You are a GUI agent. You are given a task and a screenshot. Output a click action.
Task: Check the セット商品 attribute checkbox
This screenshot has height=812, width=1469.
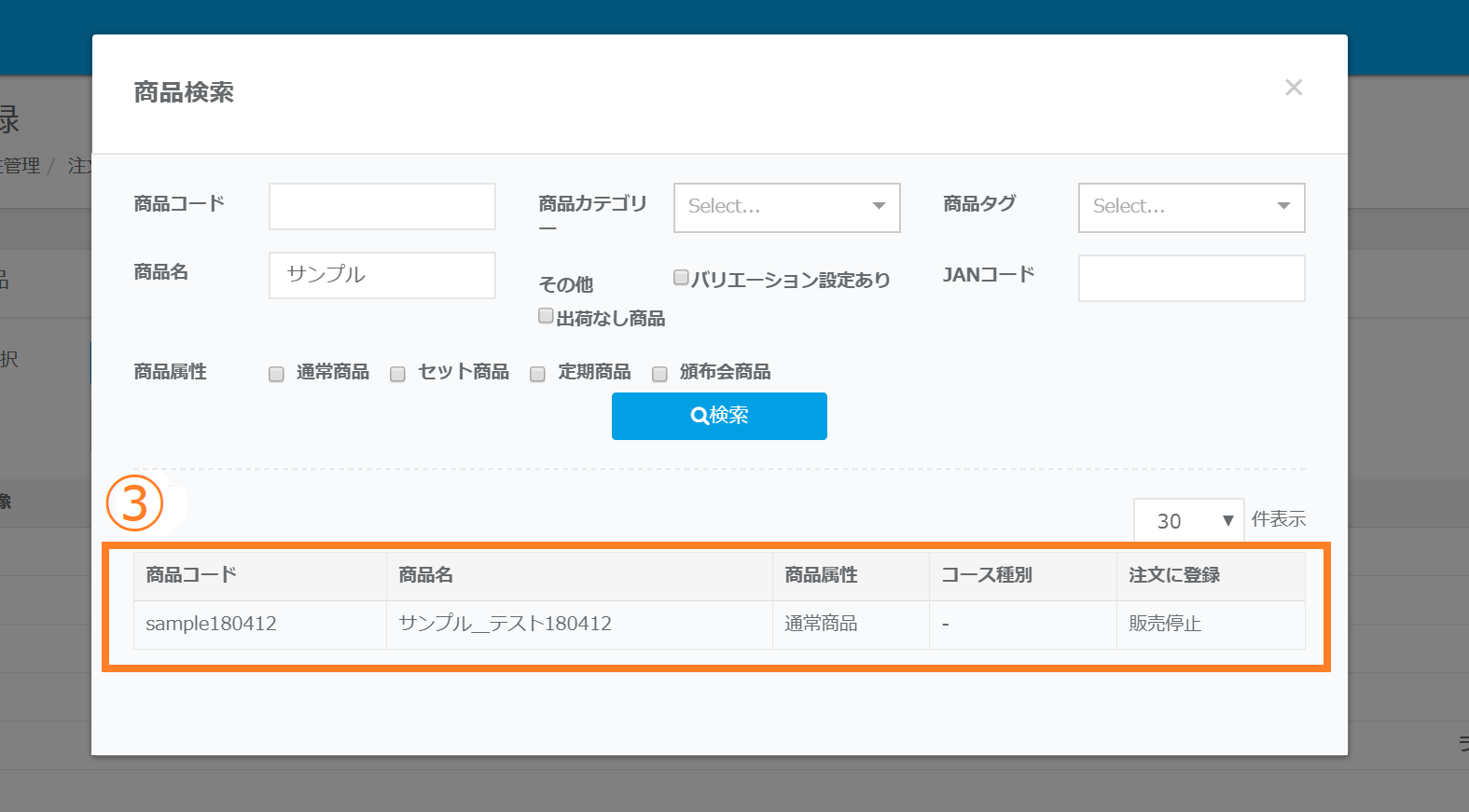click(397, 374)
